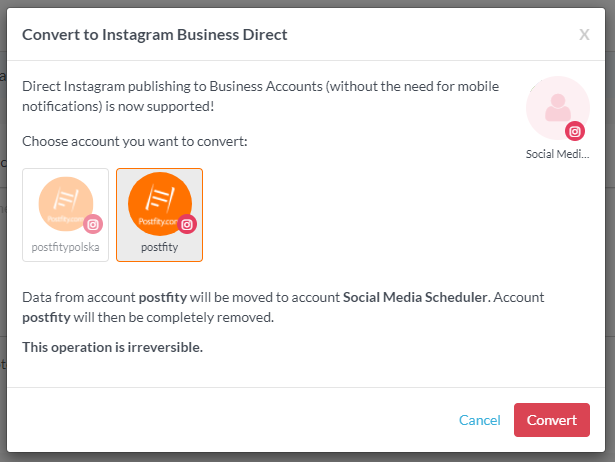Click the pink person silhouette profile picture
The image size is (615, 462).
[556, 108]
